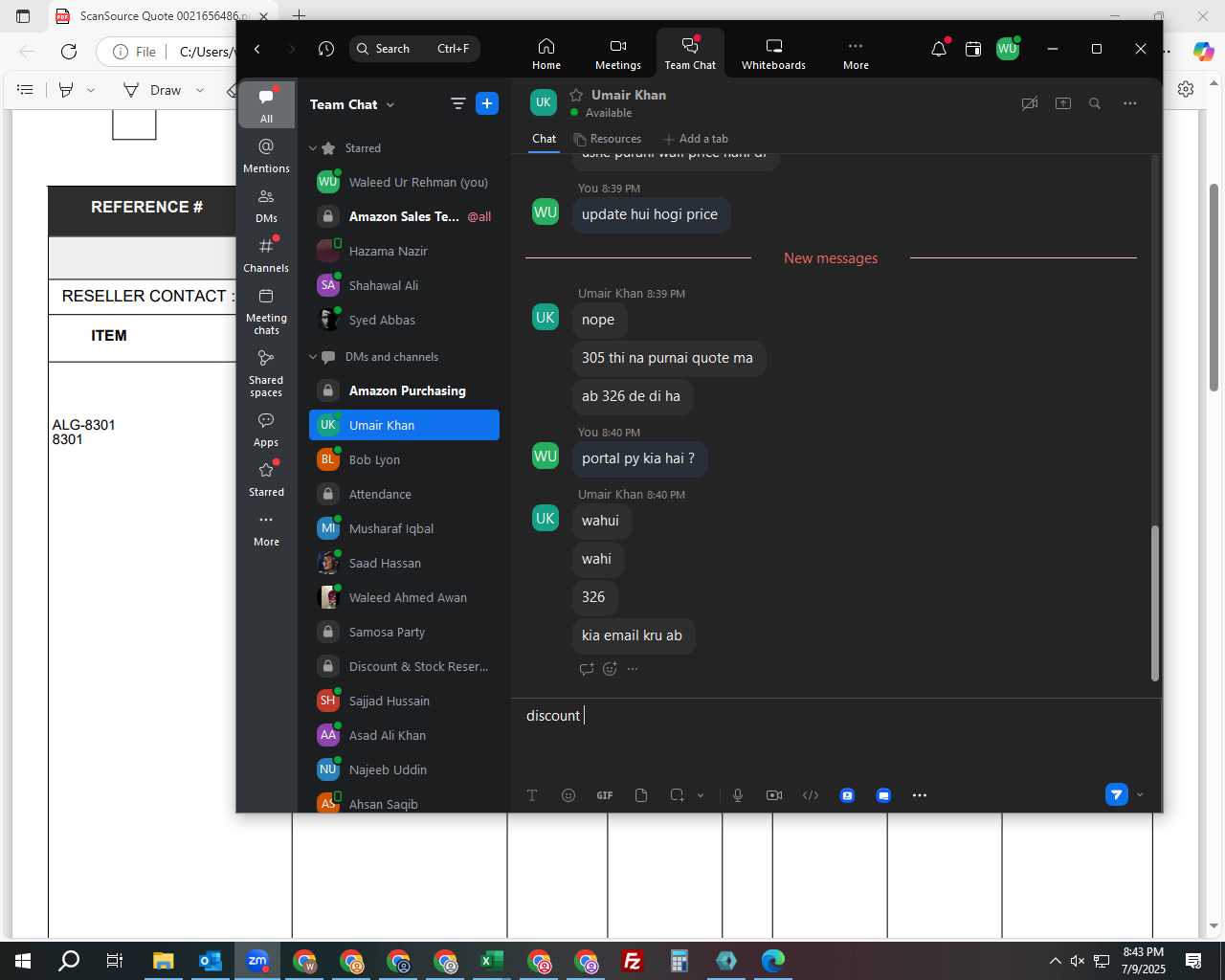1225x980 pixels.
Task: Open Syed Abbas chat
Action: (404, 320)
